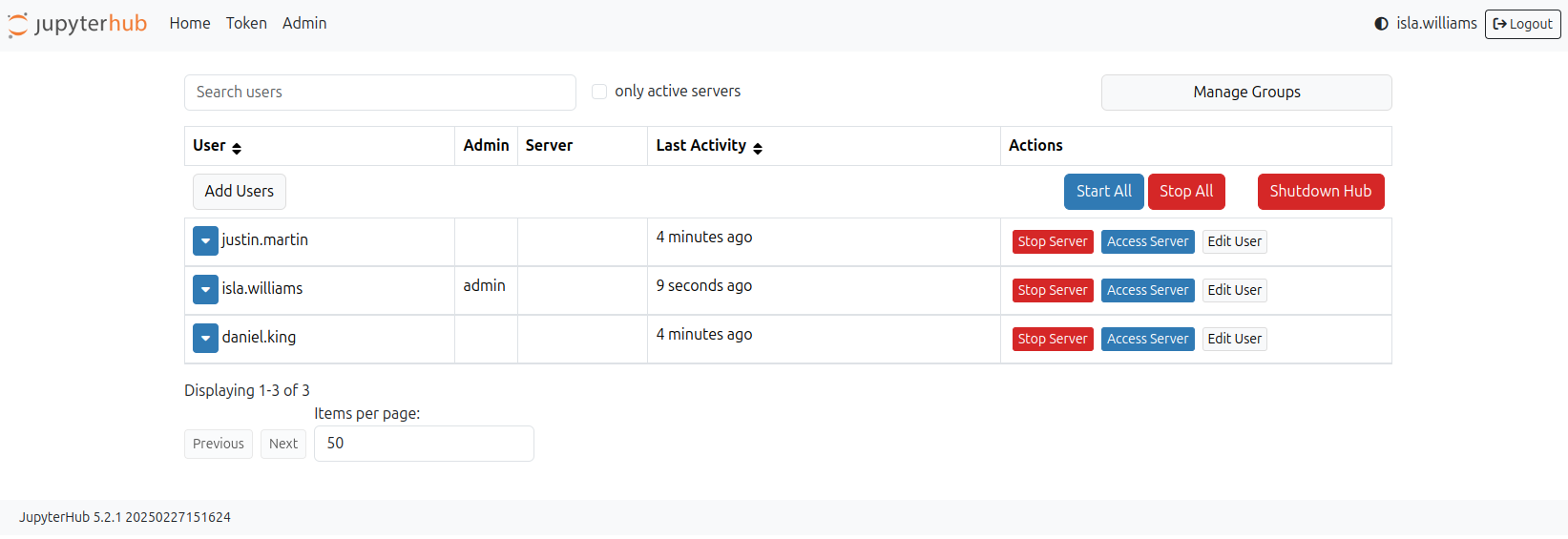Image resolution: width=1568 pixels, height=539 pixels.
Task: Expand daniel.king user details
Action: click(205, 338)
